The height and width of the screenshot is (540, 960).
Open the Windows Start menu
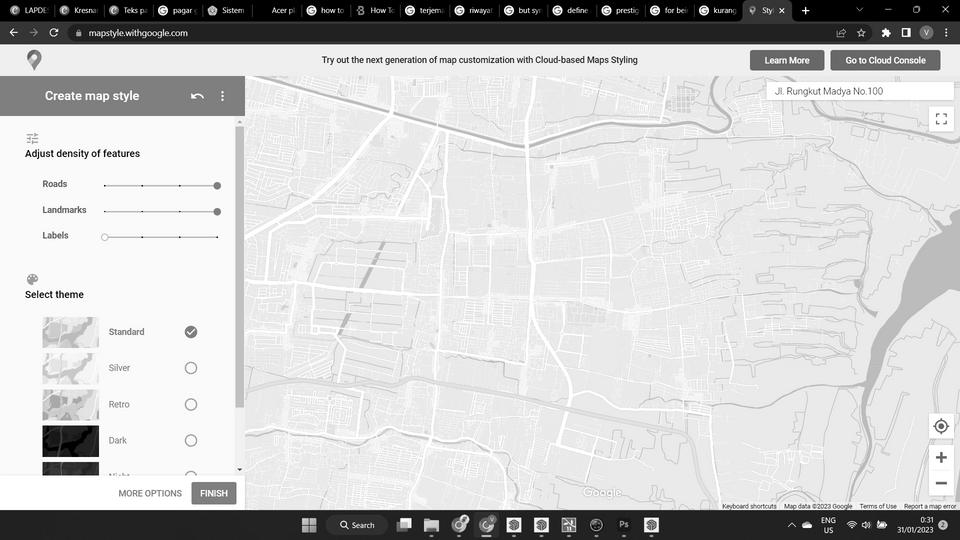(x=309, y=525)
